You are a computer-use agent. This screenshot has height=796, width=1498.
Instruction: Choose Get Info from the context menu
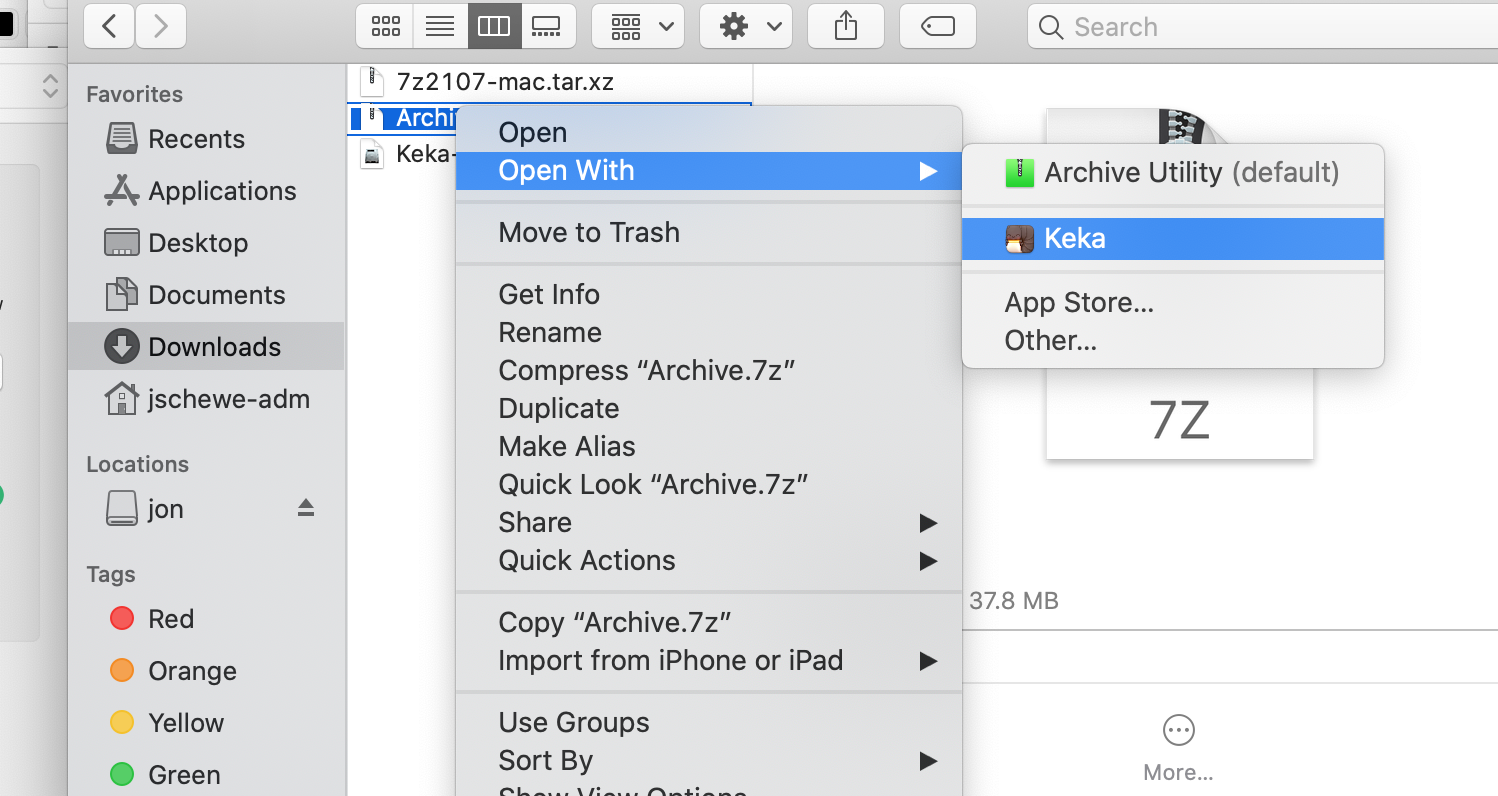coord(709,294)
